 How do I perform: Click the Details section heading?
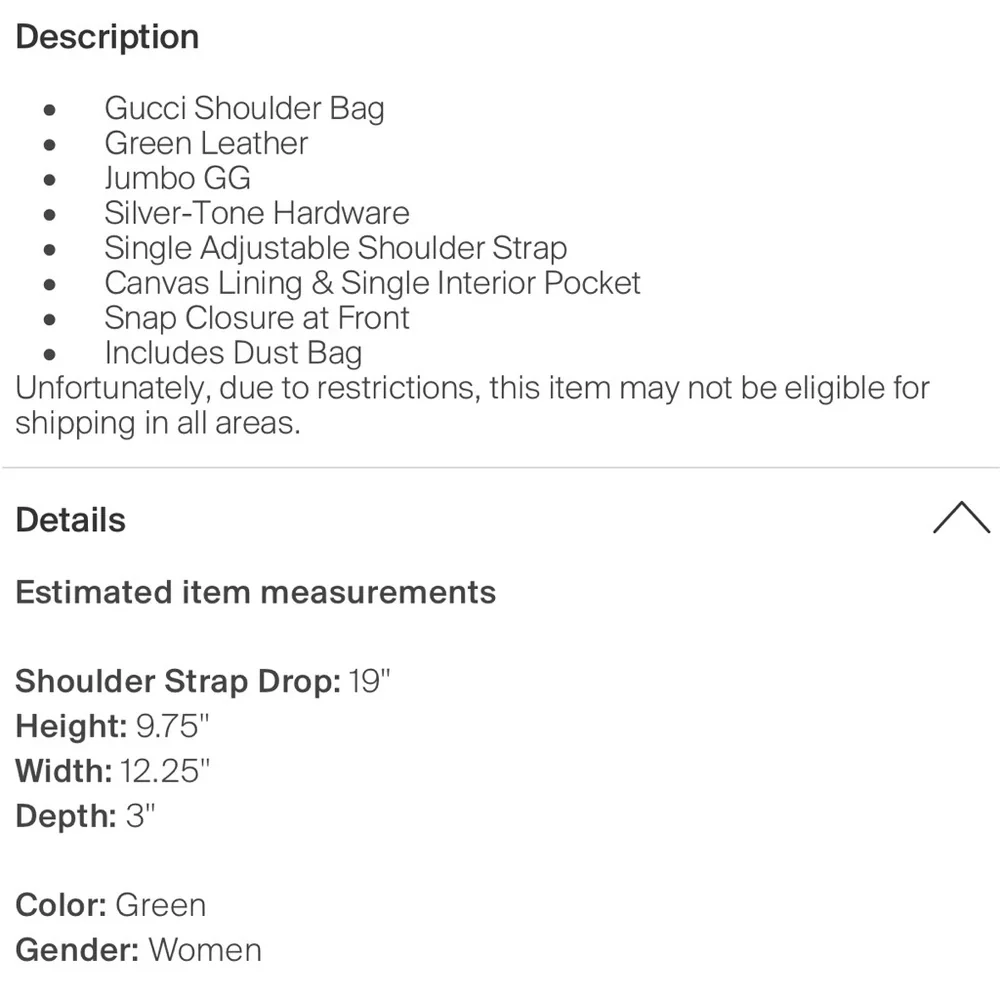tap(71, 520)
